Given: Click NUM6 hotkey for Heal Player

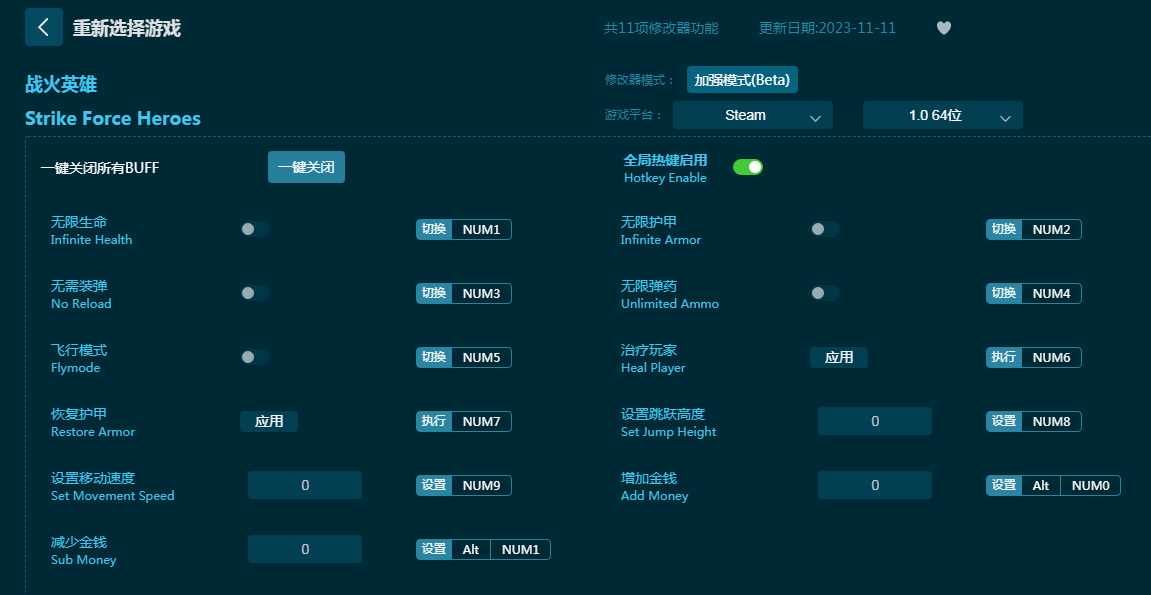Looking at the screenshot, I should pos(1051,357).
